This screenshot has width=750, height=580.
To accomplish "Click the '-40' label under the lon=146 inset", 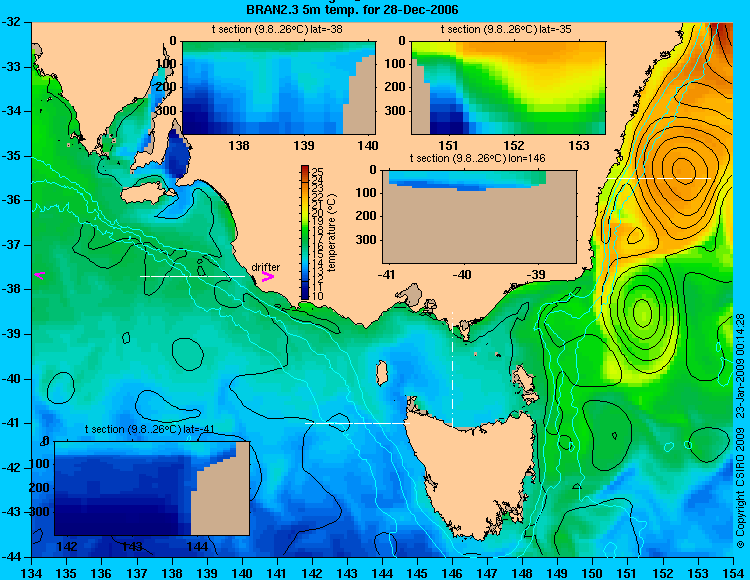I will [461, 274].
